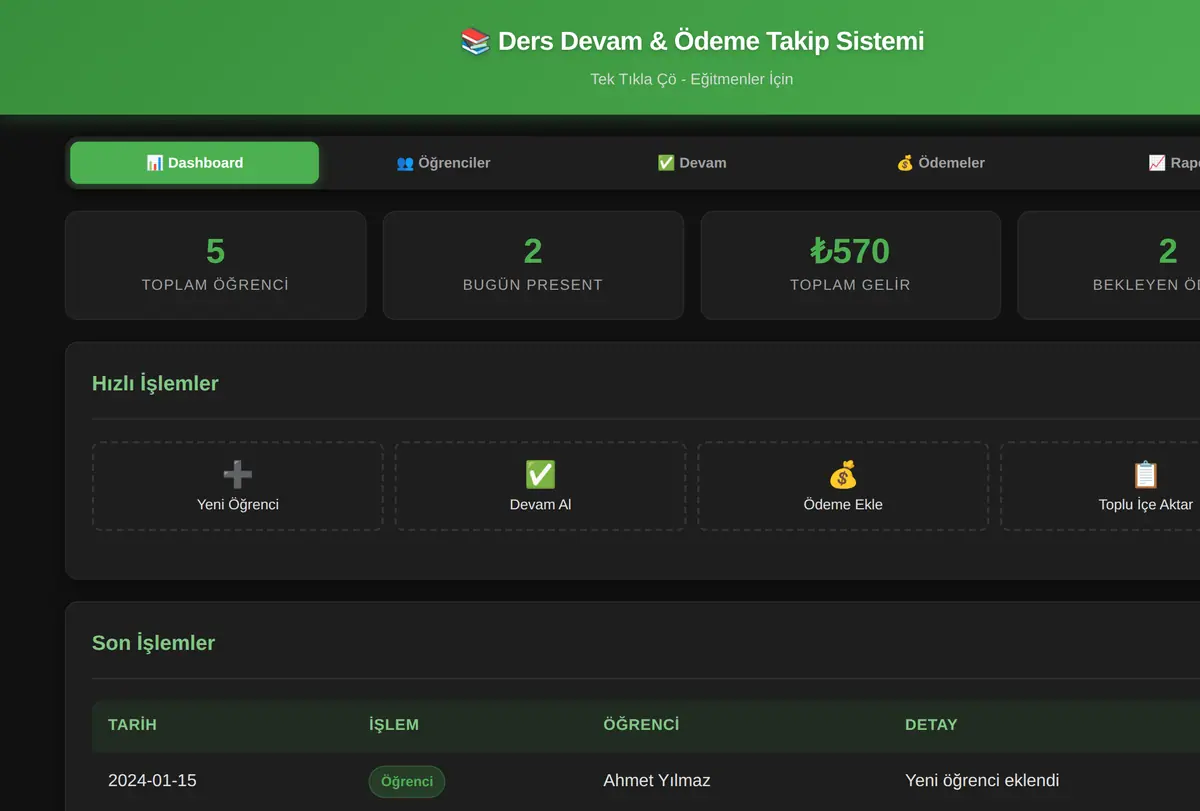Click the clipboard icon above Toplu İçe Aktar

point(1146,474)
